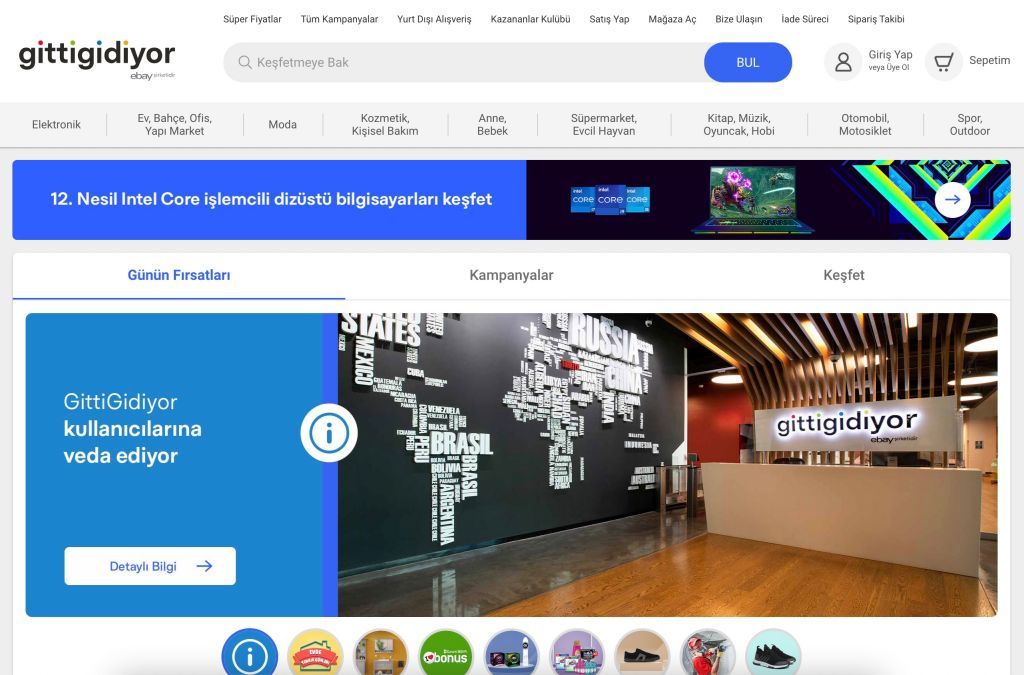Select the bathroom furniture circle thumbnail
Image resolution: width=1024 pixels, height=675 pixels.
pos(380,653)
